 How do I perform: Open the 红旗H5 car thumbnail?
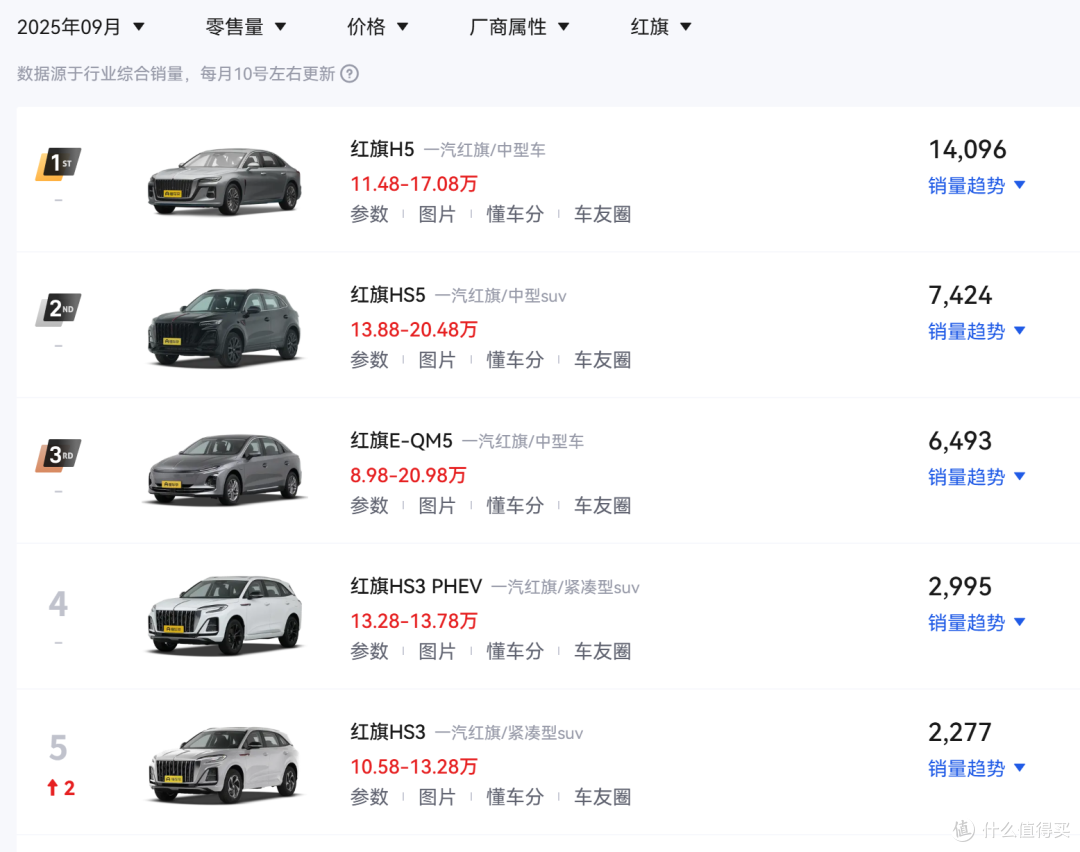225,181
